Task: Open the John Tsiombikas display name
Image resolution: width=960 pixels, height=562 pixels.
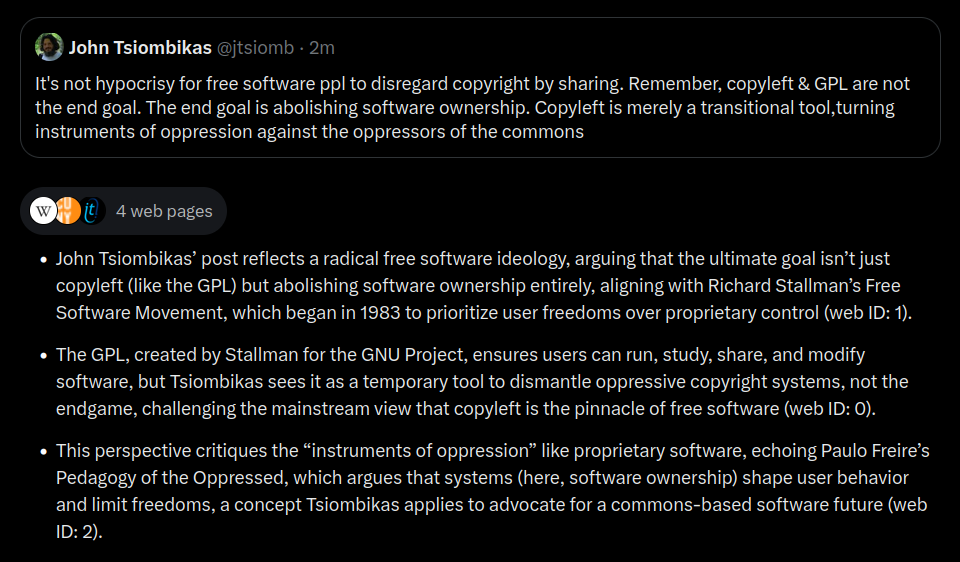Action: point(140,48)
